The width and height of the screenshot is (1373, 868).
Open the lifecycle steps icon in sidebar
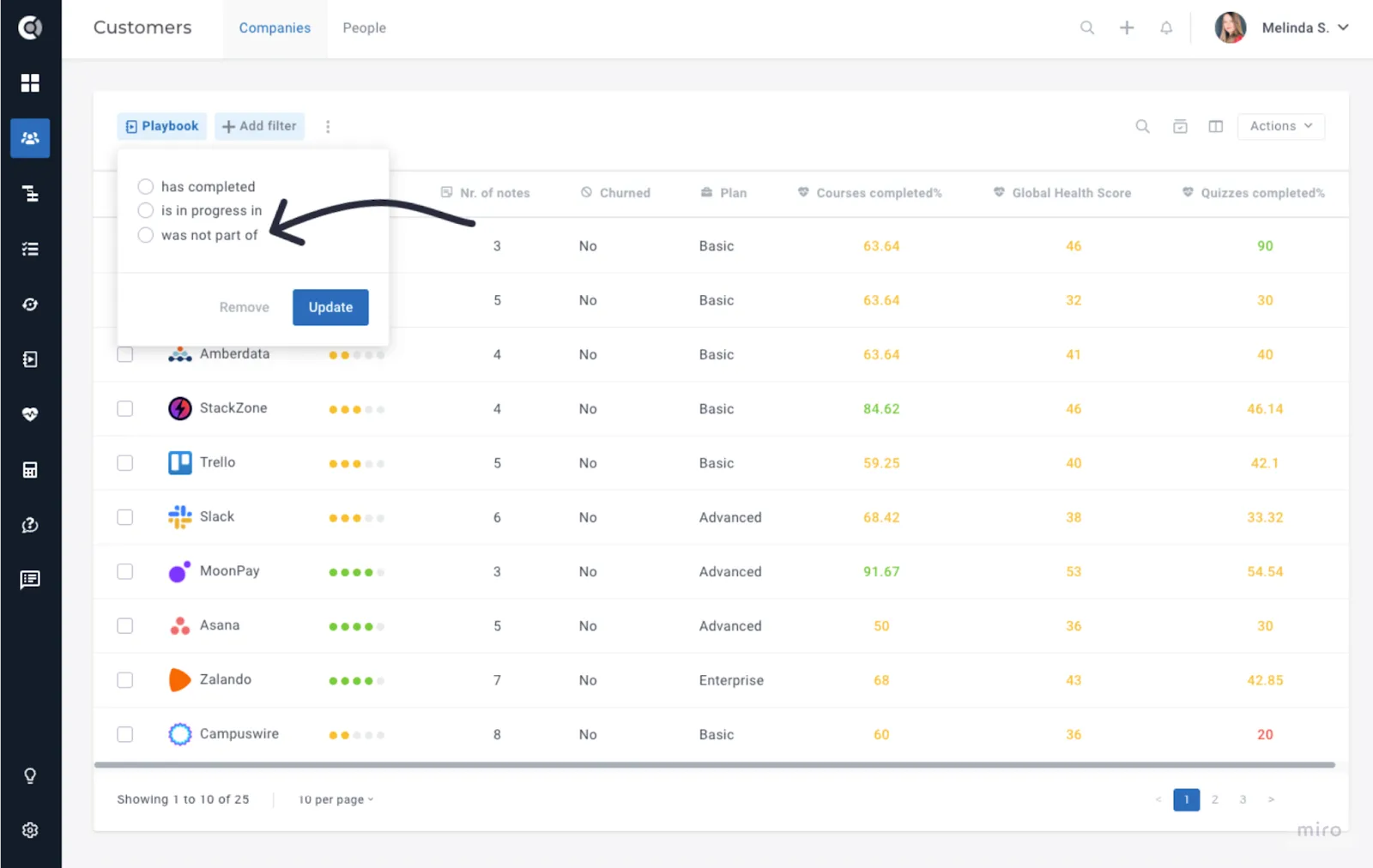[30, 193]
